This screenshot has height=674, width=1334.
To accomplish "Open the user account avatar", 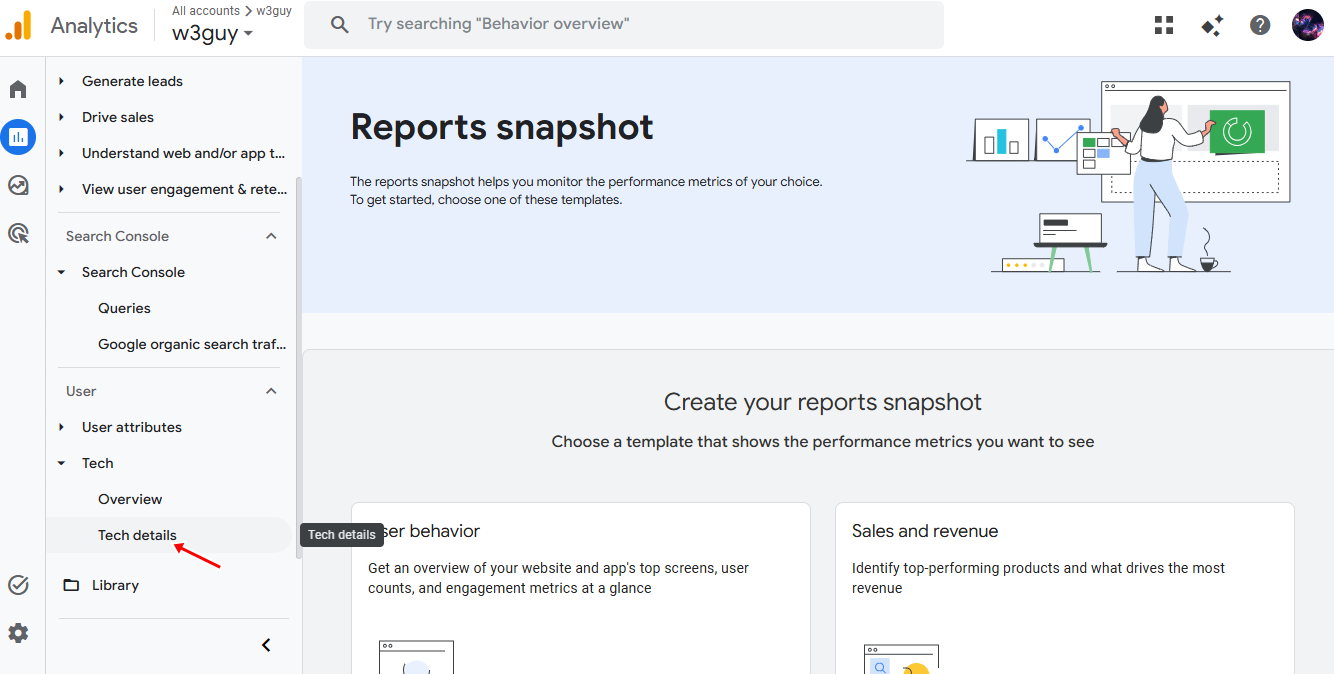I will coord(1308,25).
